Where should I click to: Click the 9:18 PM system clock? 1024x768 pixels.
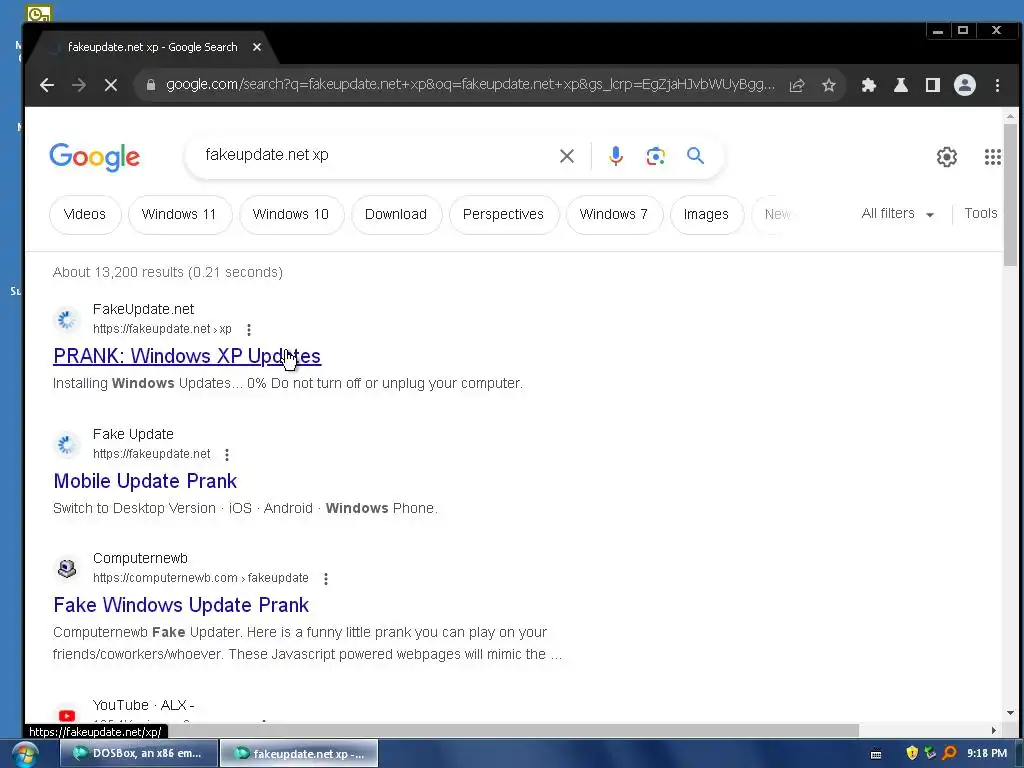pyautogui.click(x=987, y=753)
